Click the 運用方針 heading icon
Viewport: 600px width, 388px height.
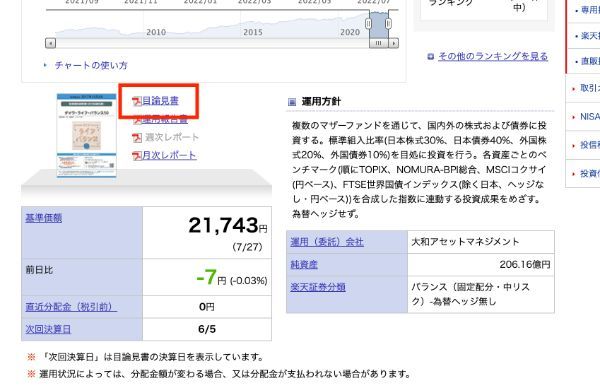[292, 102]
